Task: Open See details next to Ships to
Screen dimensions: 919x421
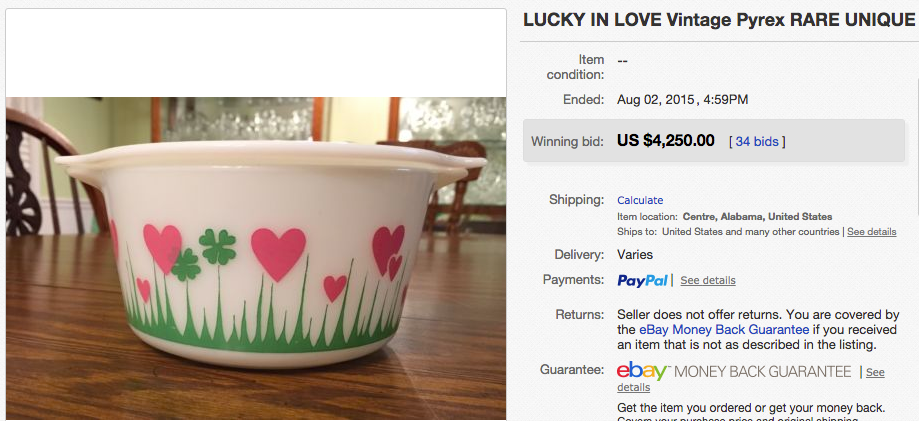Action: tap(871, 232)
